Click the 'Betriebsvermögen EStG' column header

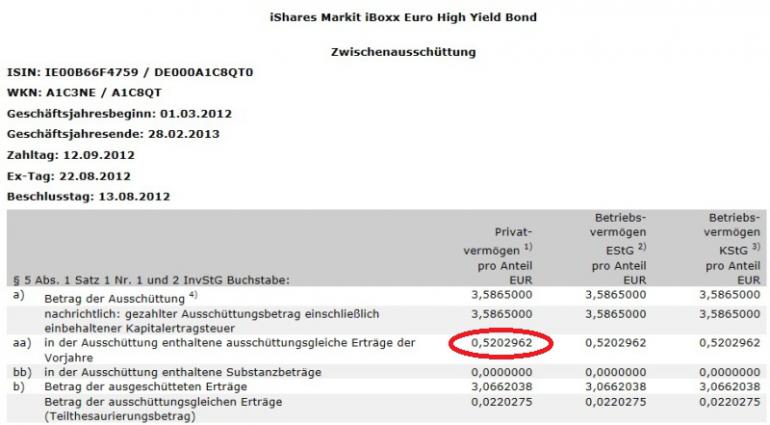[618, 249]
